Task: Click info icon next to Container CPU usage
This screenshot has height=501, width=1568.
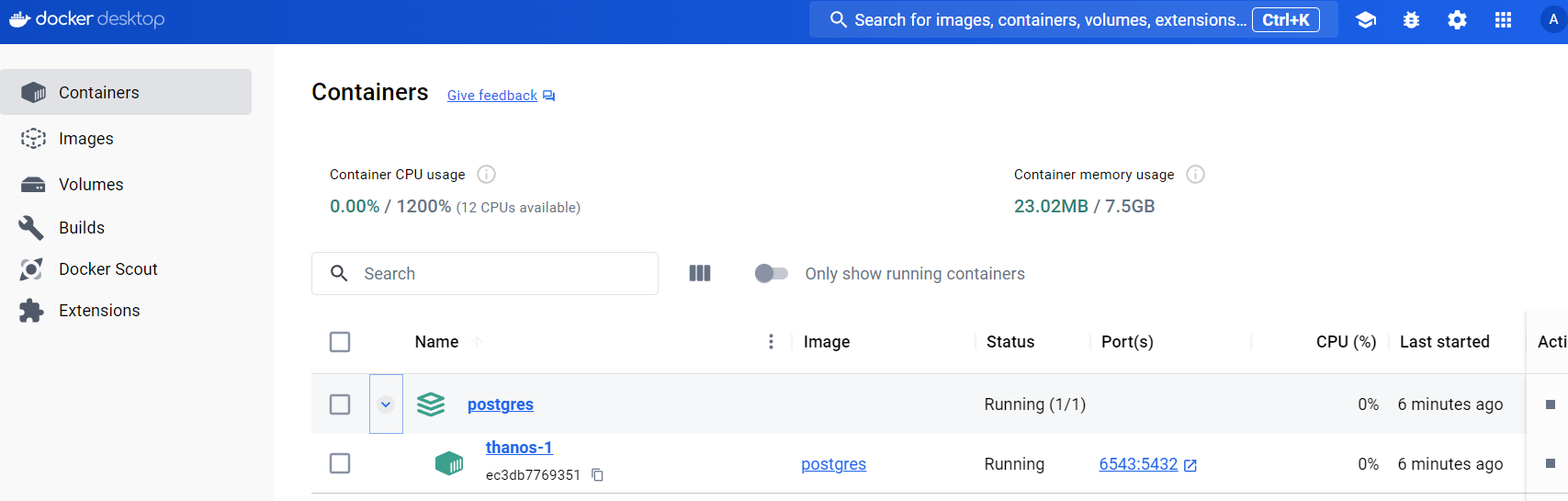Action: 487,175
